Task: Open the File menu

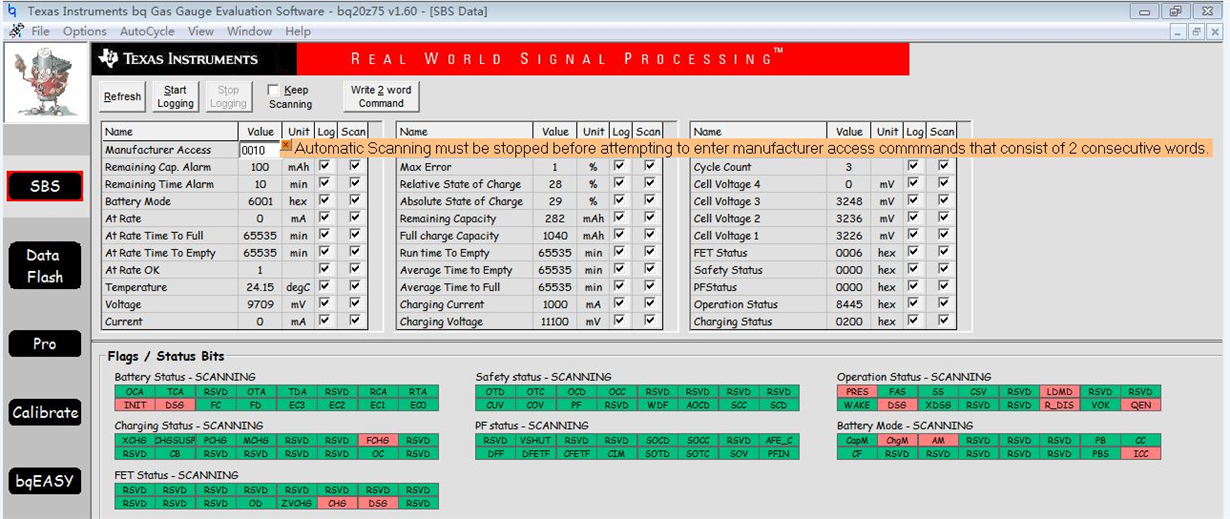Action: tap(40, 31)
